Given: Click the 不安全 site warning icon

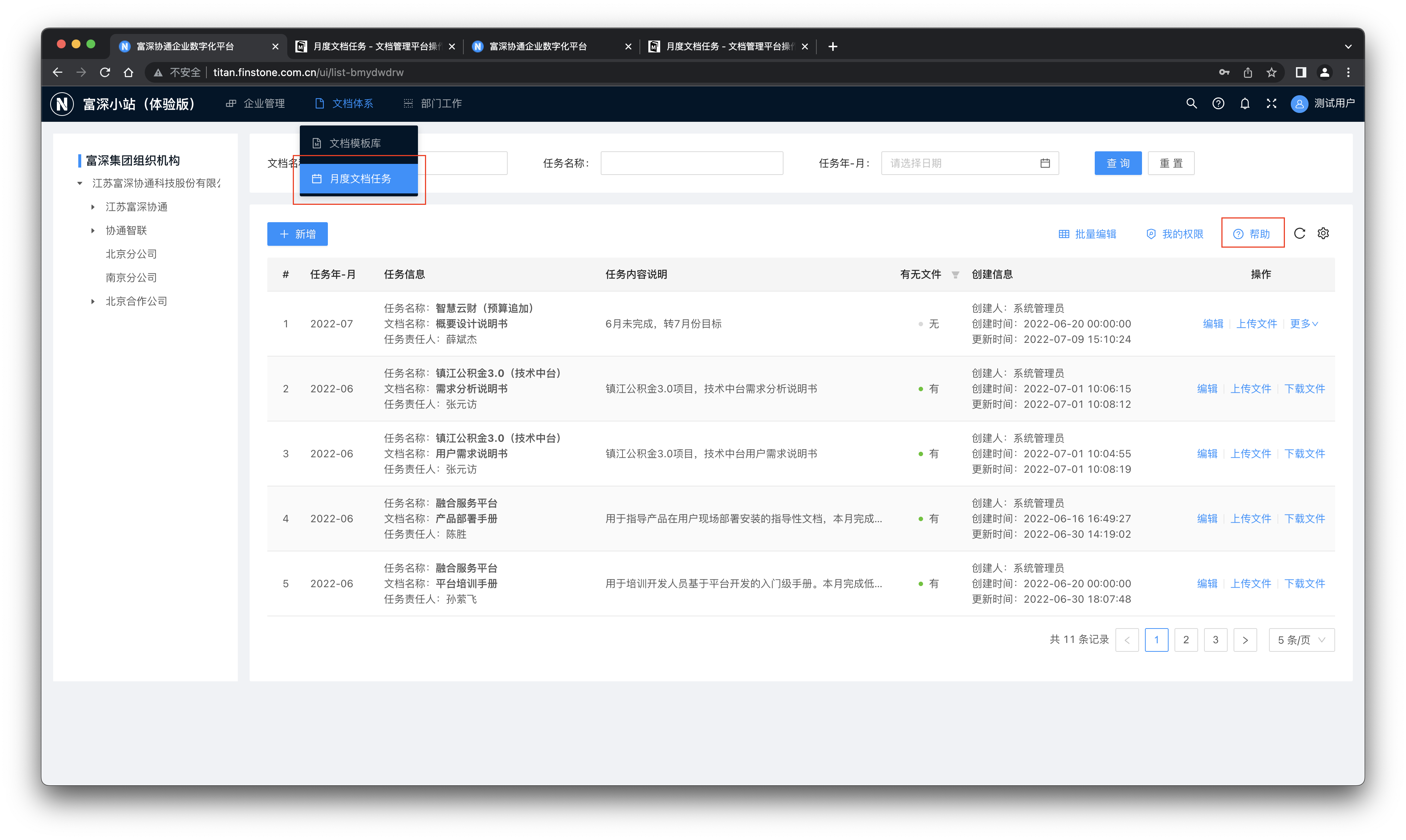Looking at the screenshot, I should click(x=158, y=72).
